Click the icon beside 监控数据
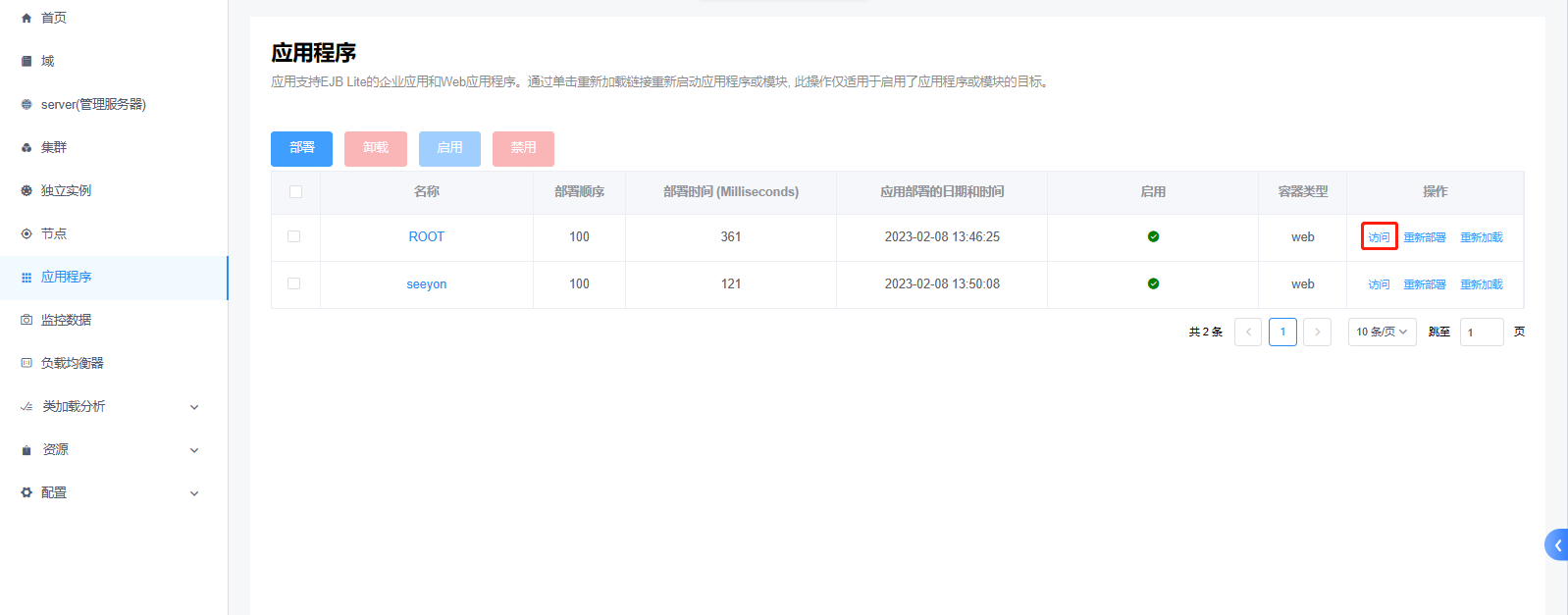 tap(26, 320)
